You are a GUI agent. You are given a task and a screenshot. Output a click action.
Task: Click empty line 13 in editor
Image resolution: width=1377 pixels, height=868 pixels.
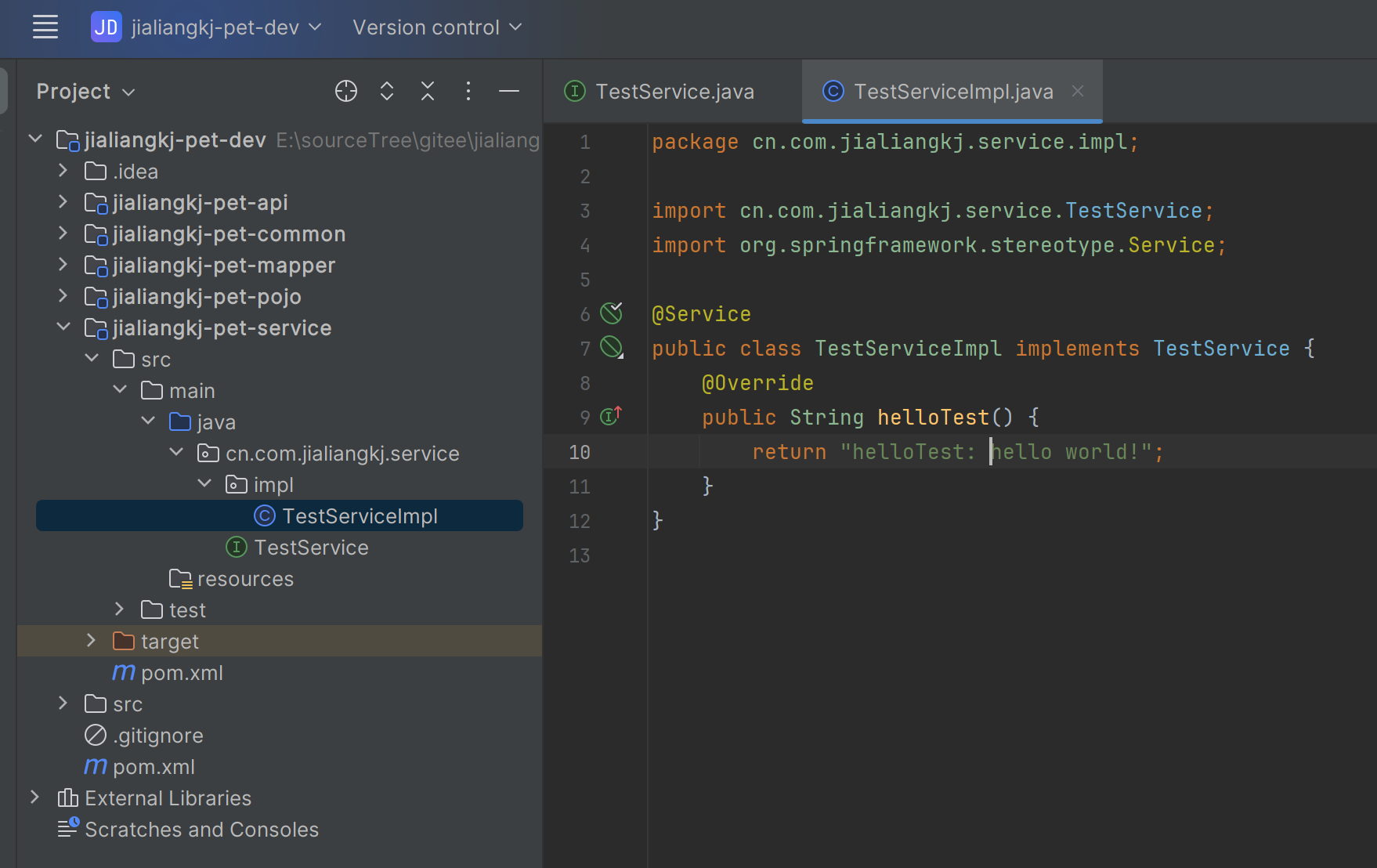point(1010,555)
